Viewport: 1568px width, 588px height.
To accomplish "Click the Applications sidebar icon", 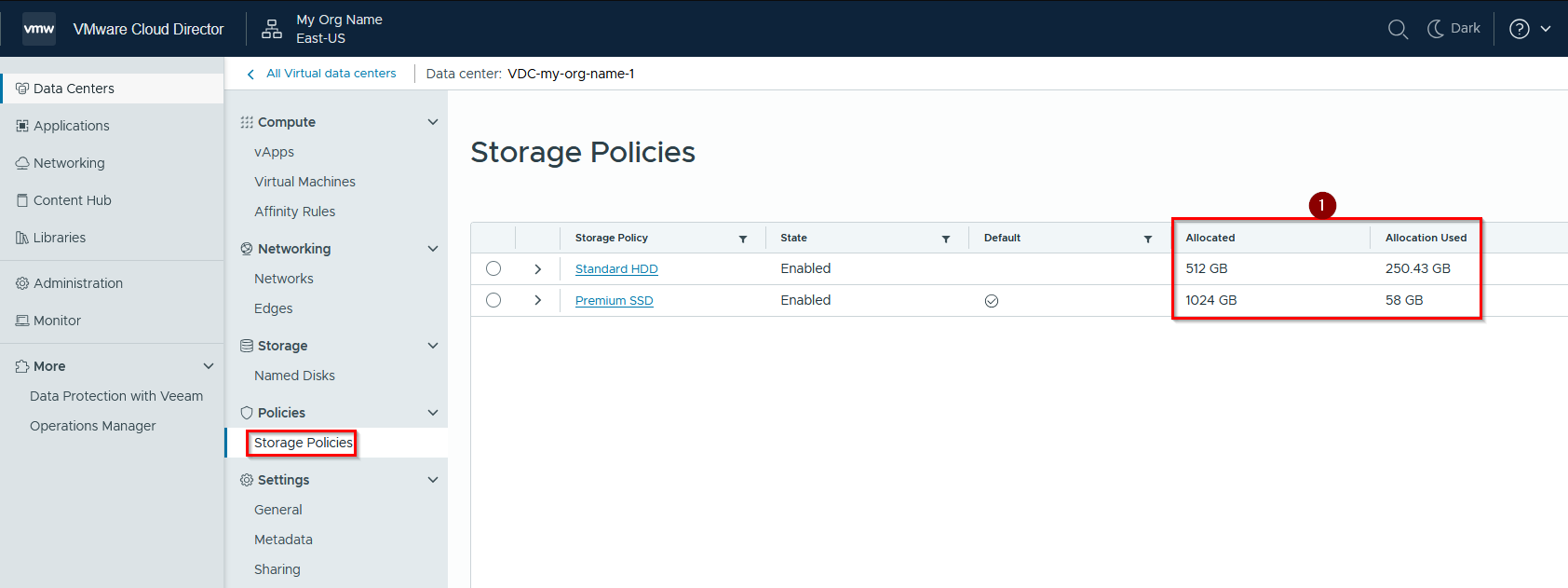I will pos(22,126).
